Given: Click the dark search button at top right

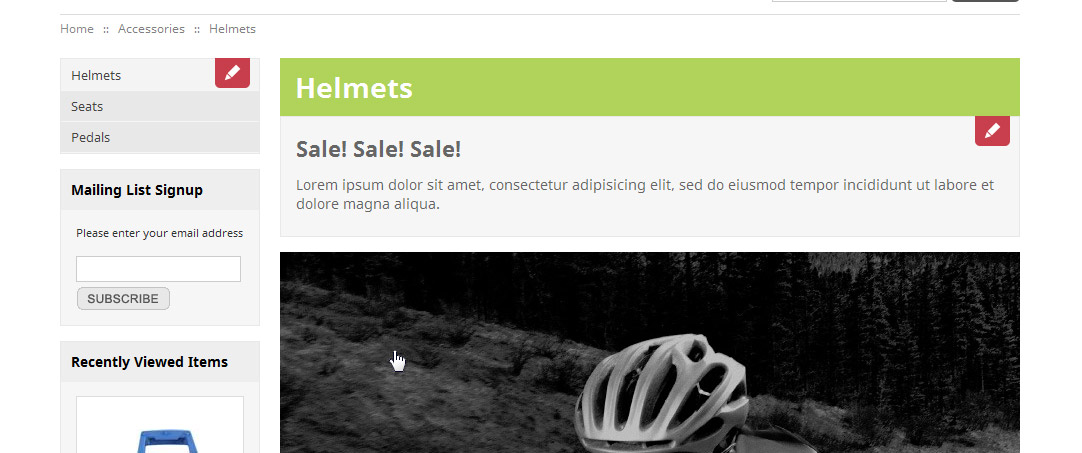Looking at the screenshot, I should [985, 1].
